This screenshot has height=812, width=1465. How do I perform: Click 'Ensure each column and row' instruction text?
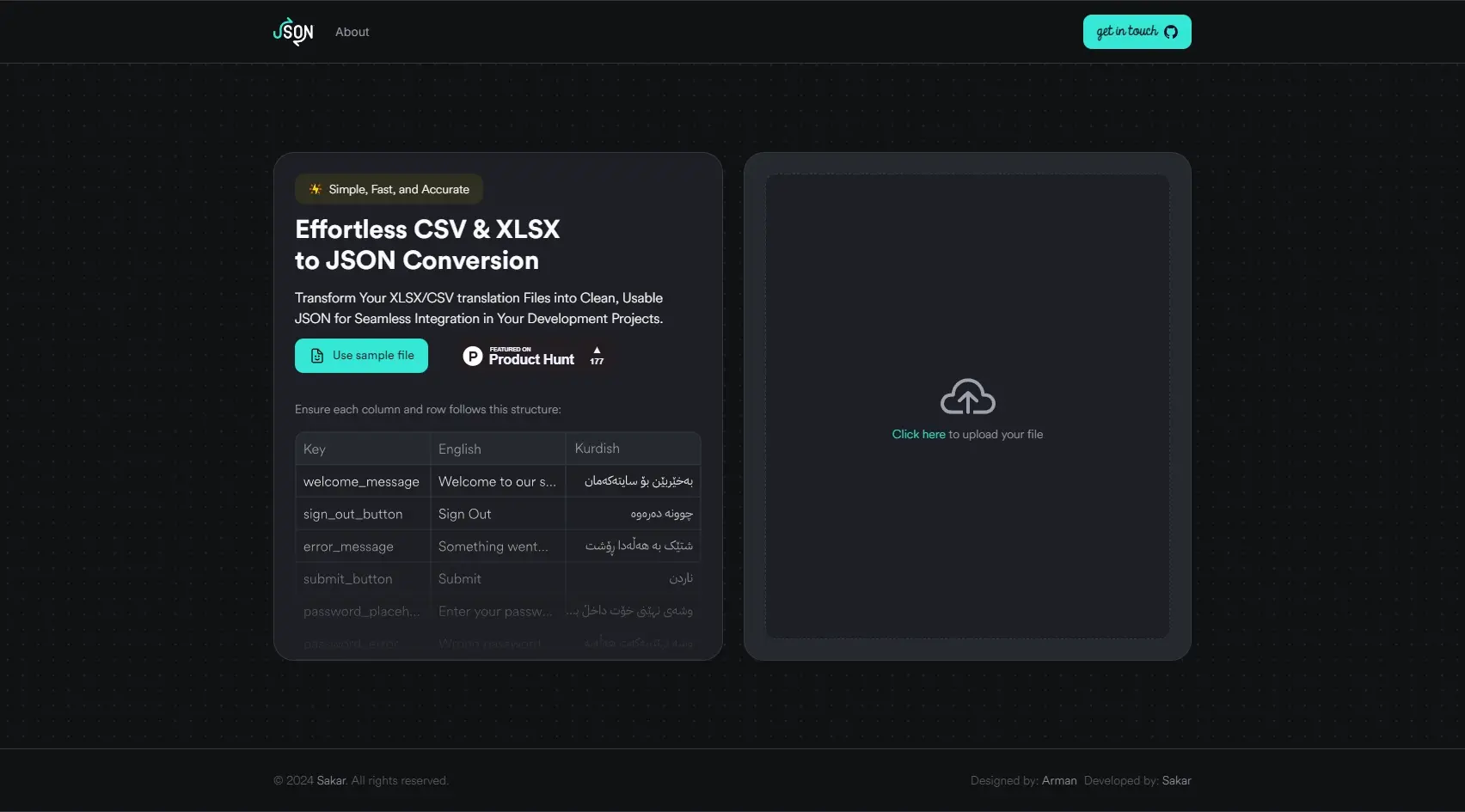(428, 410)
